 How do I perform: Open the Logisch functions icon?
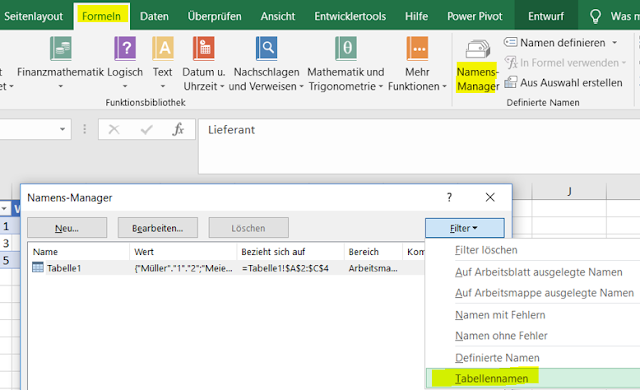tap(125, 49)
